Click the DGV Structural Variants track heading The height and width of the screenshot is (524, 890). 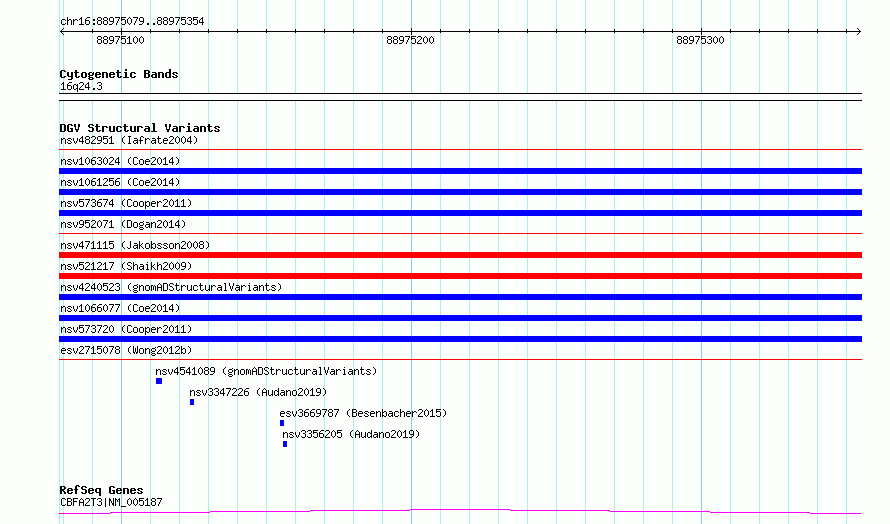click(x=140, y=128)
